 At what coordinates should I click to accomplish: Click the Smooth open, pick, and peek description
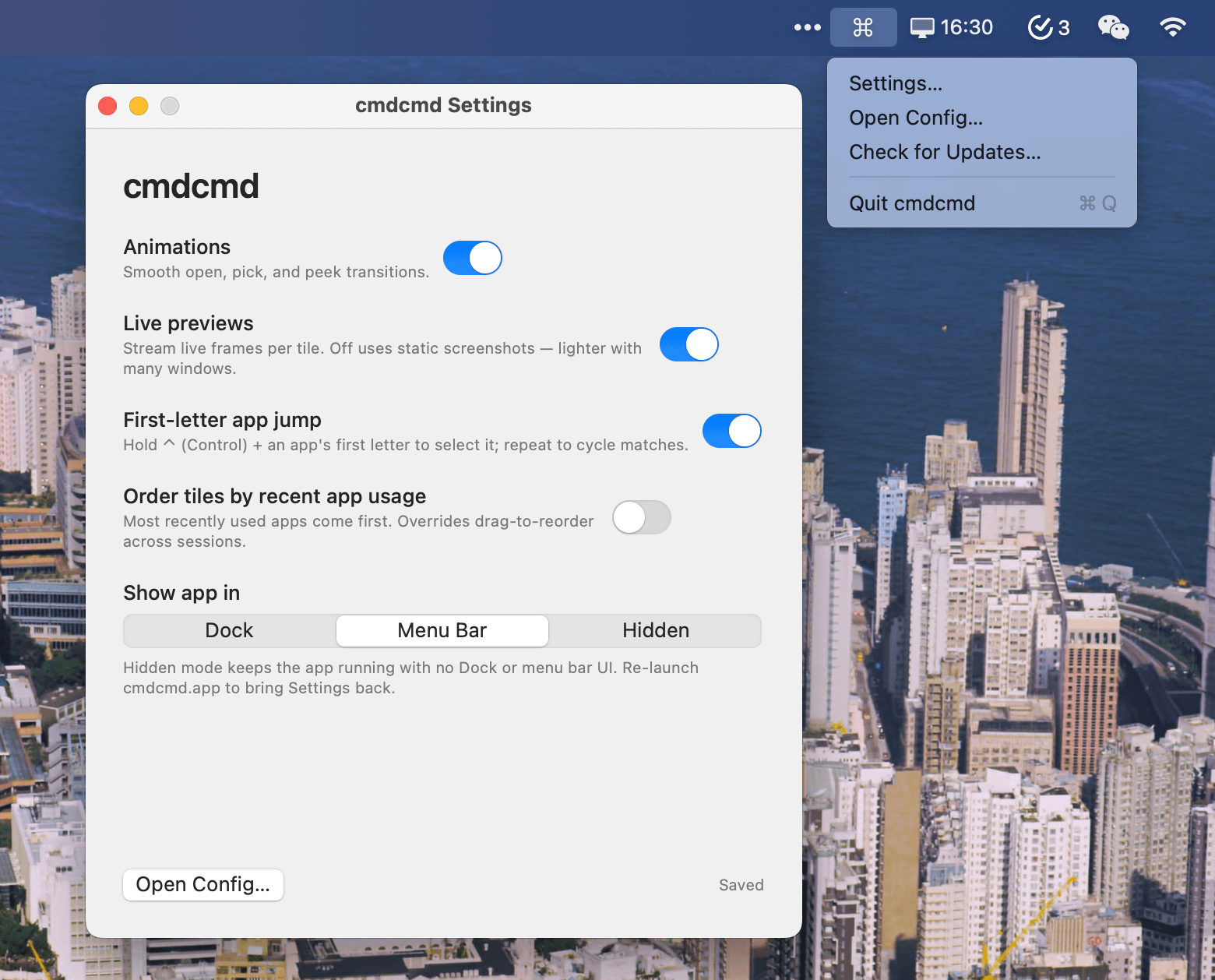(x=276, y=272)
